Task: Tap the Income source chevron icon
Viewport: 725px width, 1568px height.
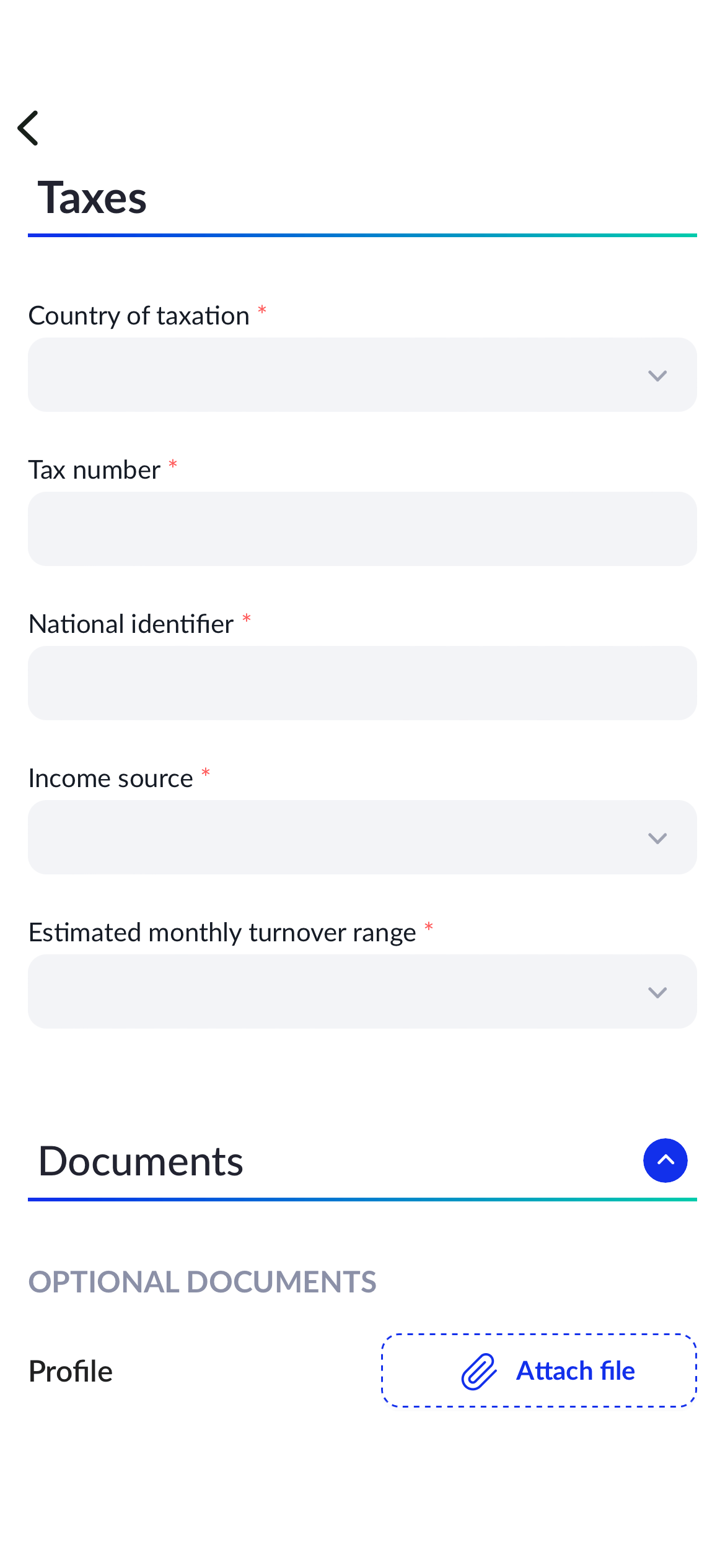Action: [657, 838]
